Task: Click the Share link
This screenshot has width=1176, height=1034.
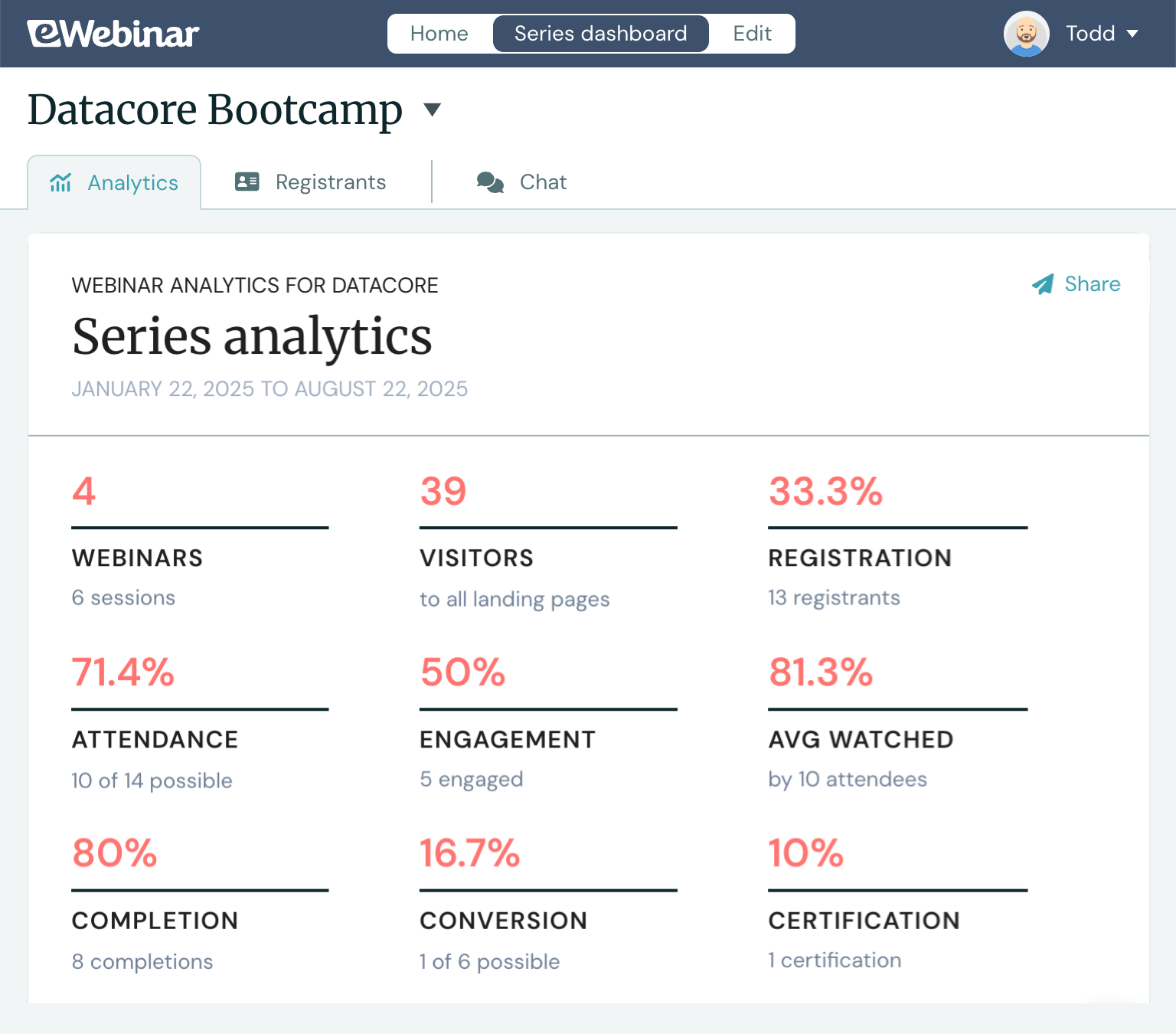Action: pyautogui.click(x=1092, y=284)
